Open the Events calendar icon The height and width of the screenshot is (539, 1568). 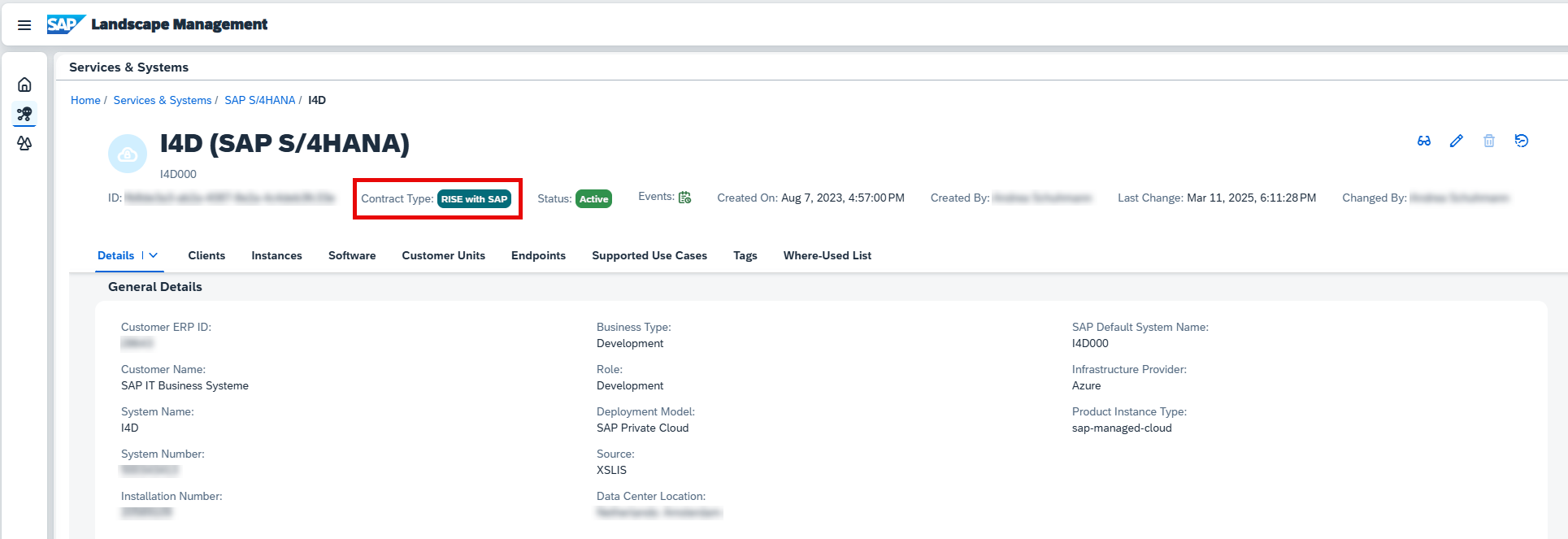(684, 198)
